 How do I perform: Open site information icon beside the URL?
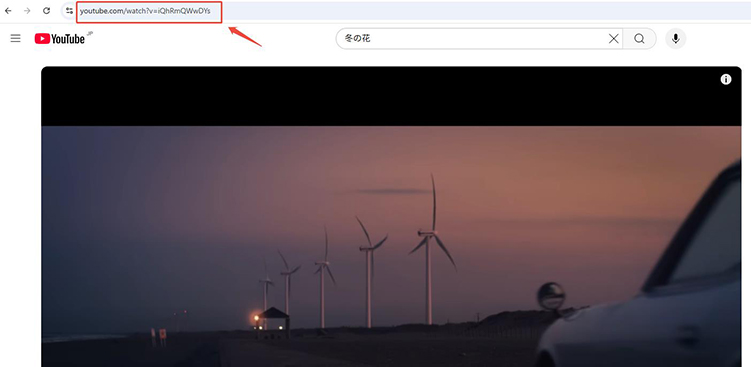click(69, 11)
